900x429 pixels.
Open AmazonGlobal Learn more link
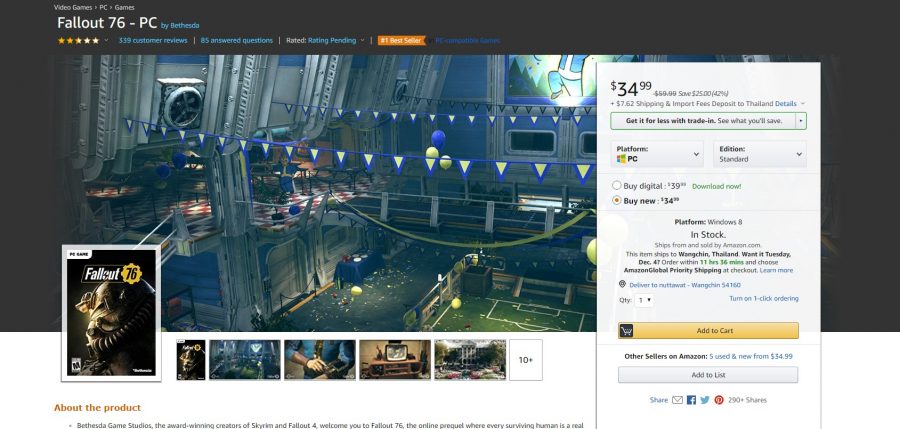coord(776,270)
